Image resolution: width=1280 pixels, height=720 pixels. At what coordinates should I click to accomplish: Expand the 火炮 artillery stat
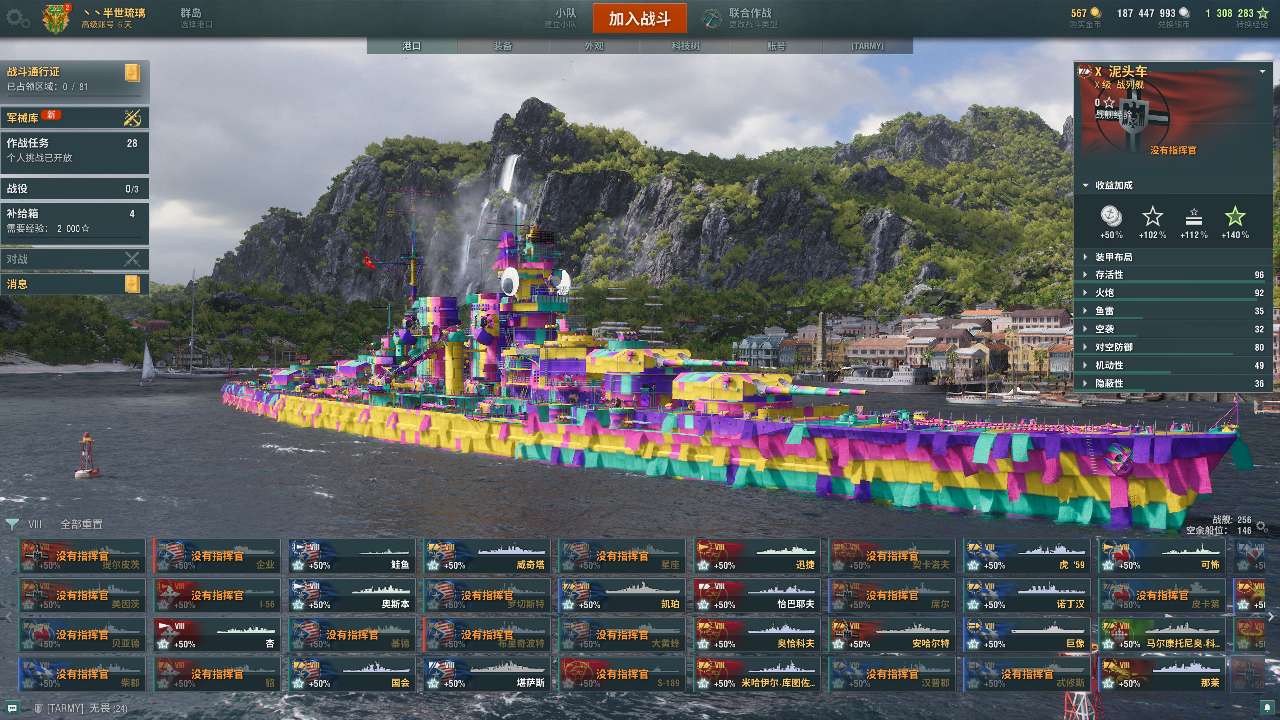1173,293
